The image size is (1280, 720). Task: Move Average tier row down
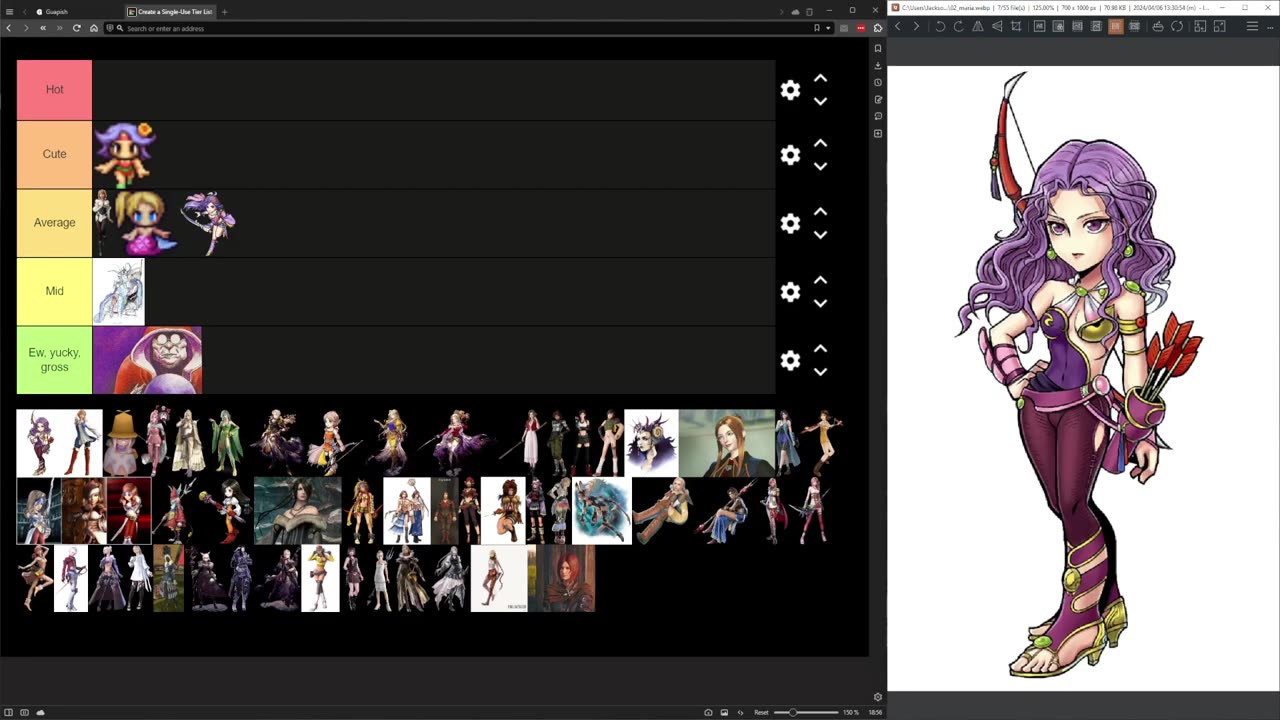click(820, 235)
